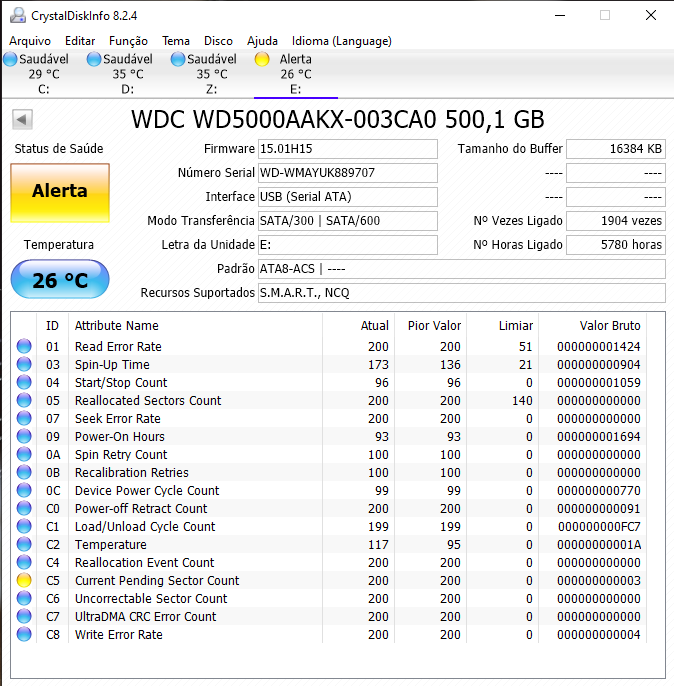This screenshot has width=674, height=686.
Task: Open the Arquivo menu
Action: [30, 41]
